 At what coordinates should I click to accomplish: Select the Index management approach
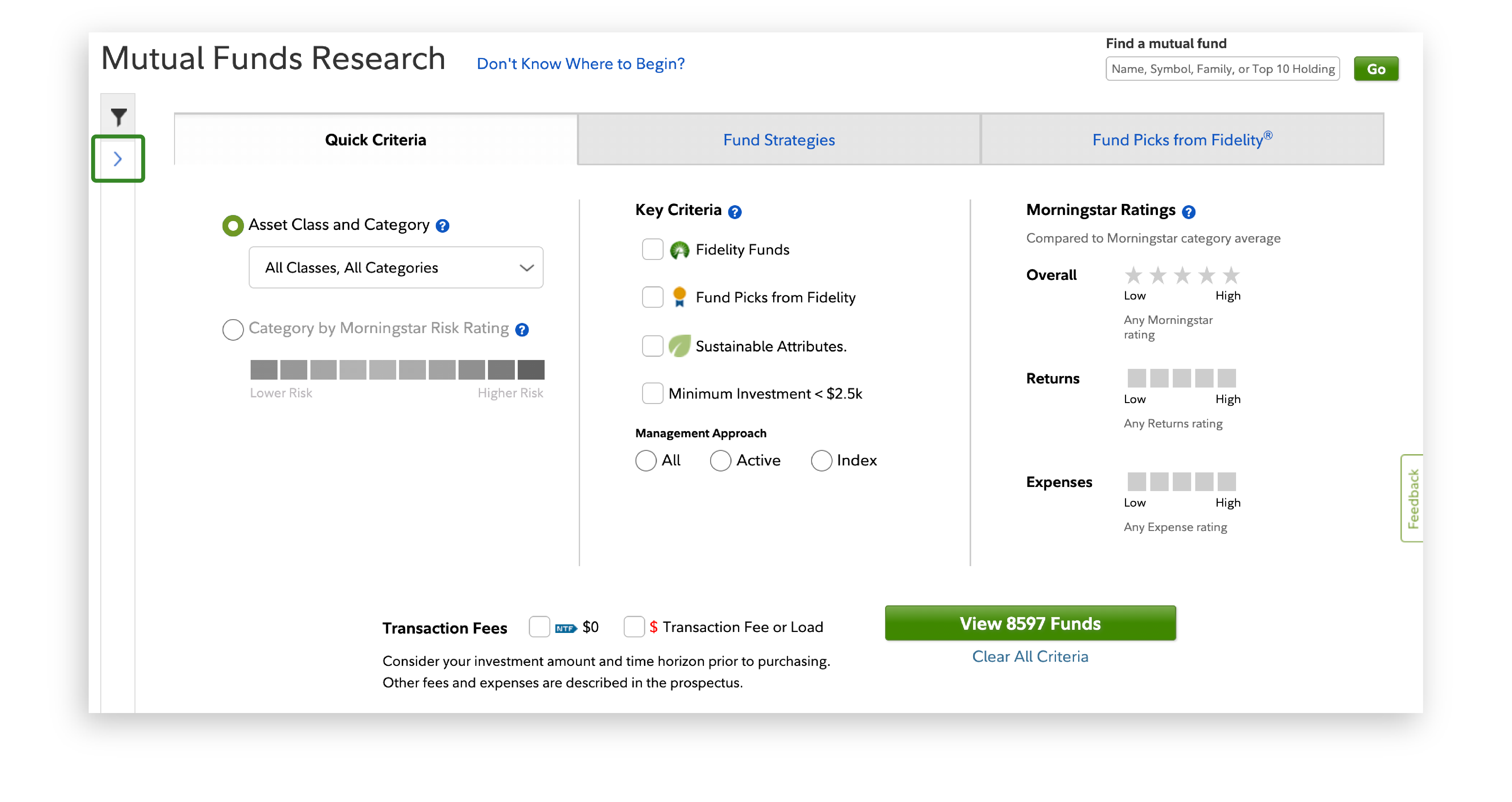pos(821,460)
